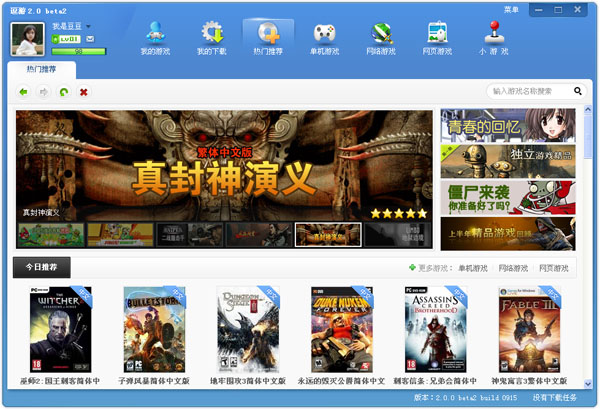Click the 网页游戏 link in 更多游戏
The image size is (600, 410).
tap(554, 268)
